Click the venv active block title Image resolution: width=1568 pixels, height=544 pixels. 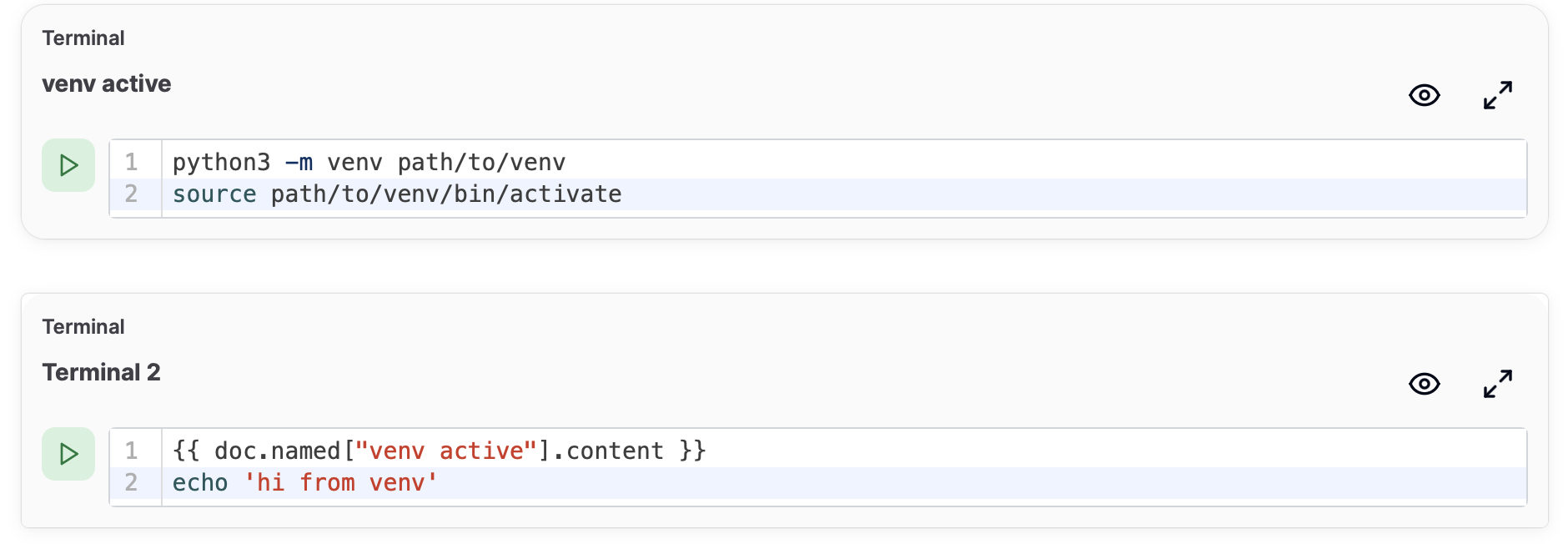tap(107, 83)
